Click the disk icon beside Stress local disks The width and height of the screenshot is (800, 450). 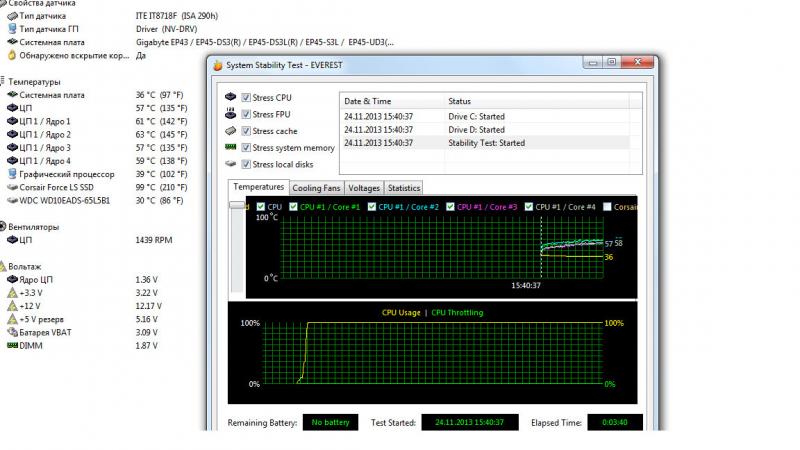[x=231, y=164]
